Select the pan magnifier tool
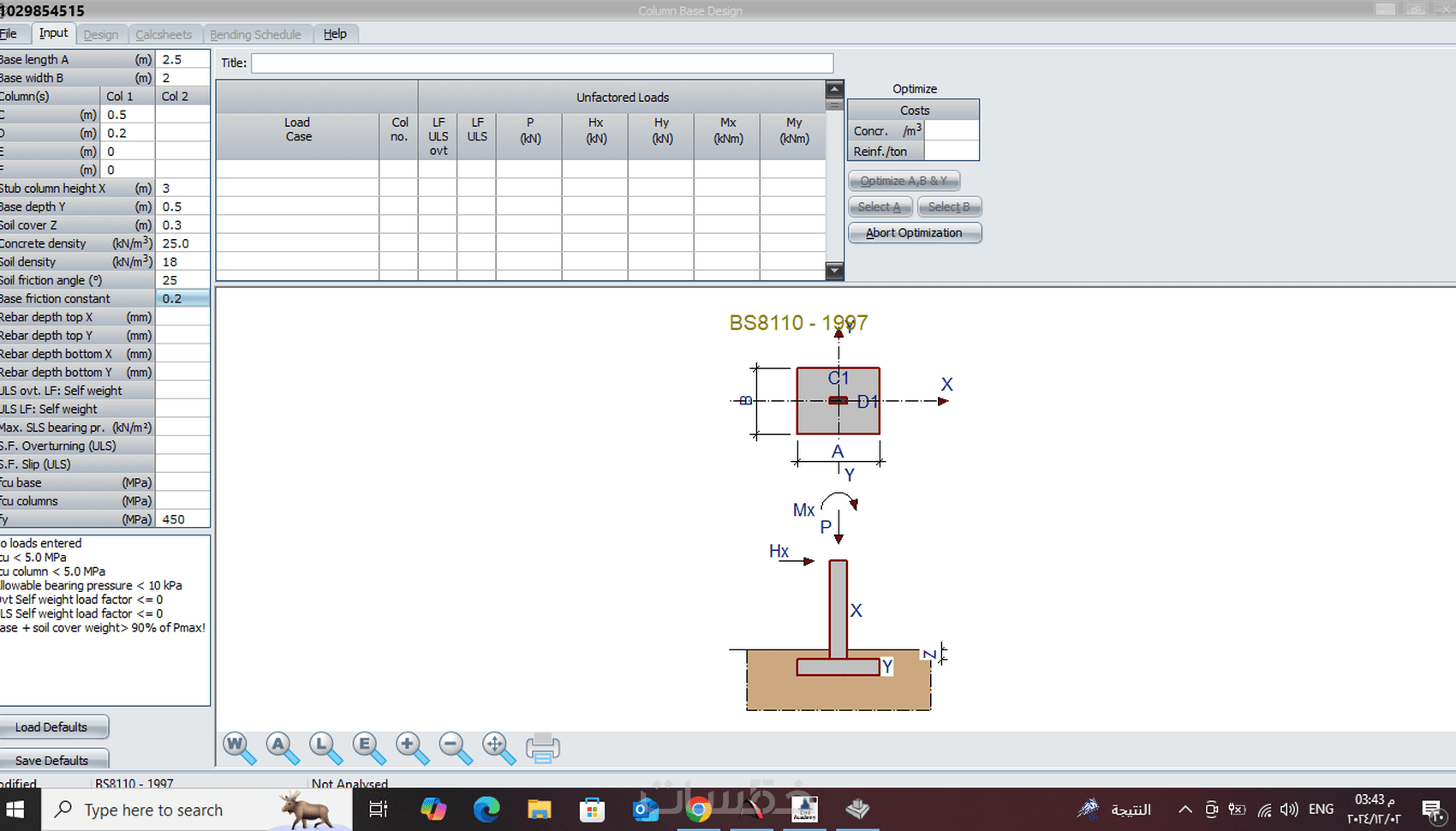The image size is (1456, 831). [x=498, y=748]
